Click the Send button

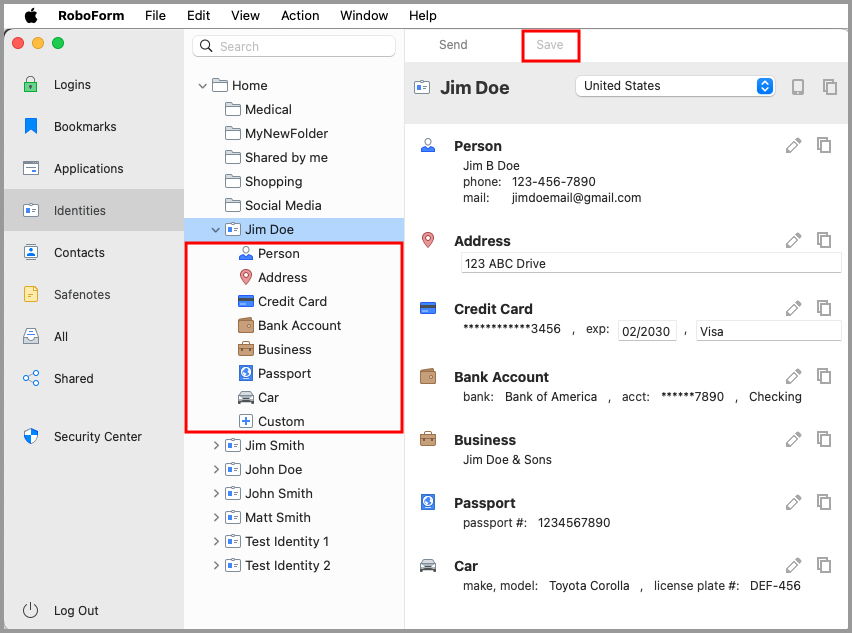(x=453, y=45)
